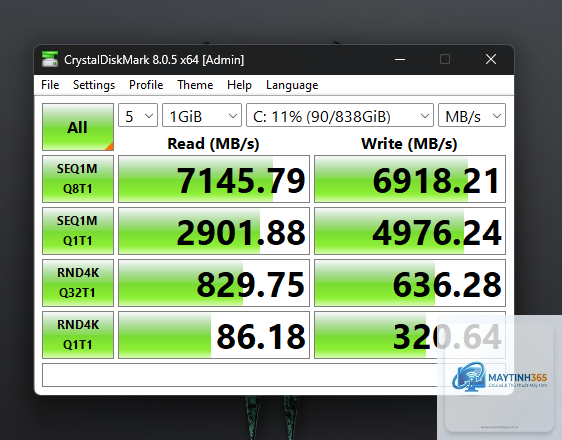Screen dimensions: 562x440
Task: Open the unit dropdown showing MB/s
Action: [472, 115]
